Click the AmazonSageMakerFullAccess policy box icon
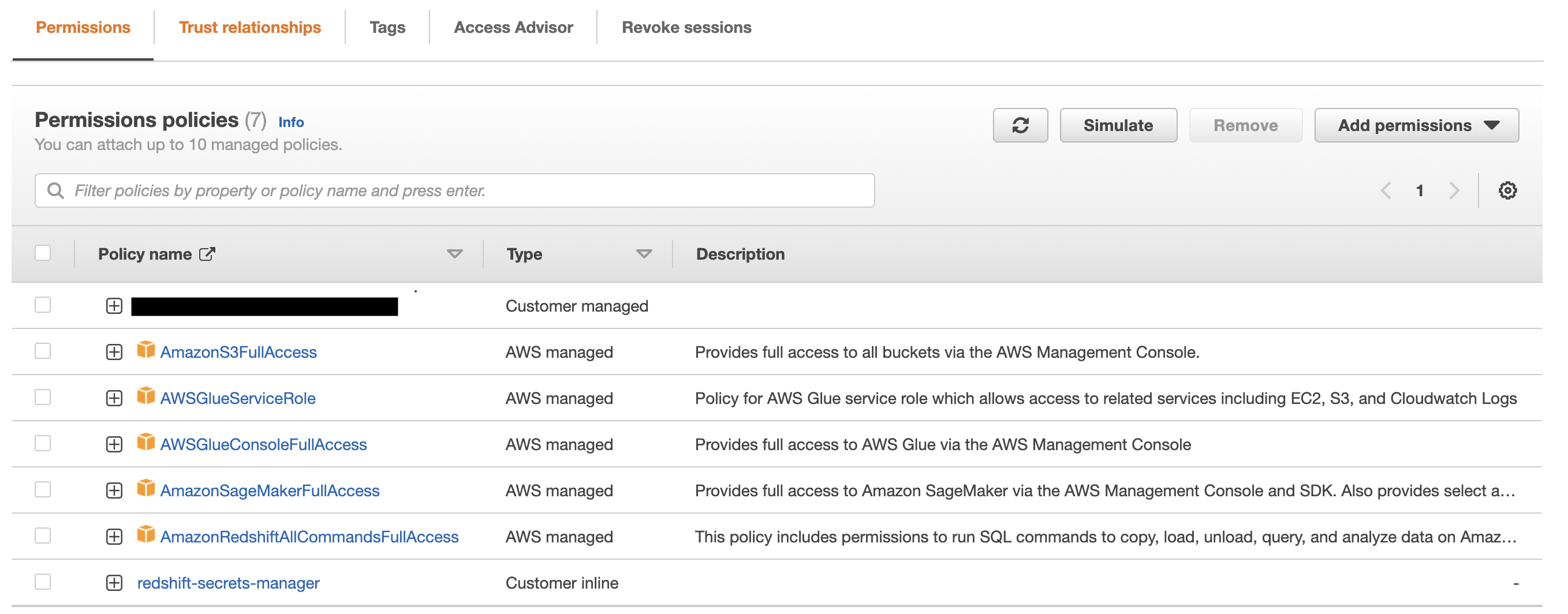Image resolution: width=1568 pixels, height=614 pixels. tap(145, 489)
